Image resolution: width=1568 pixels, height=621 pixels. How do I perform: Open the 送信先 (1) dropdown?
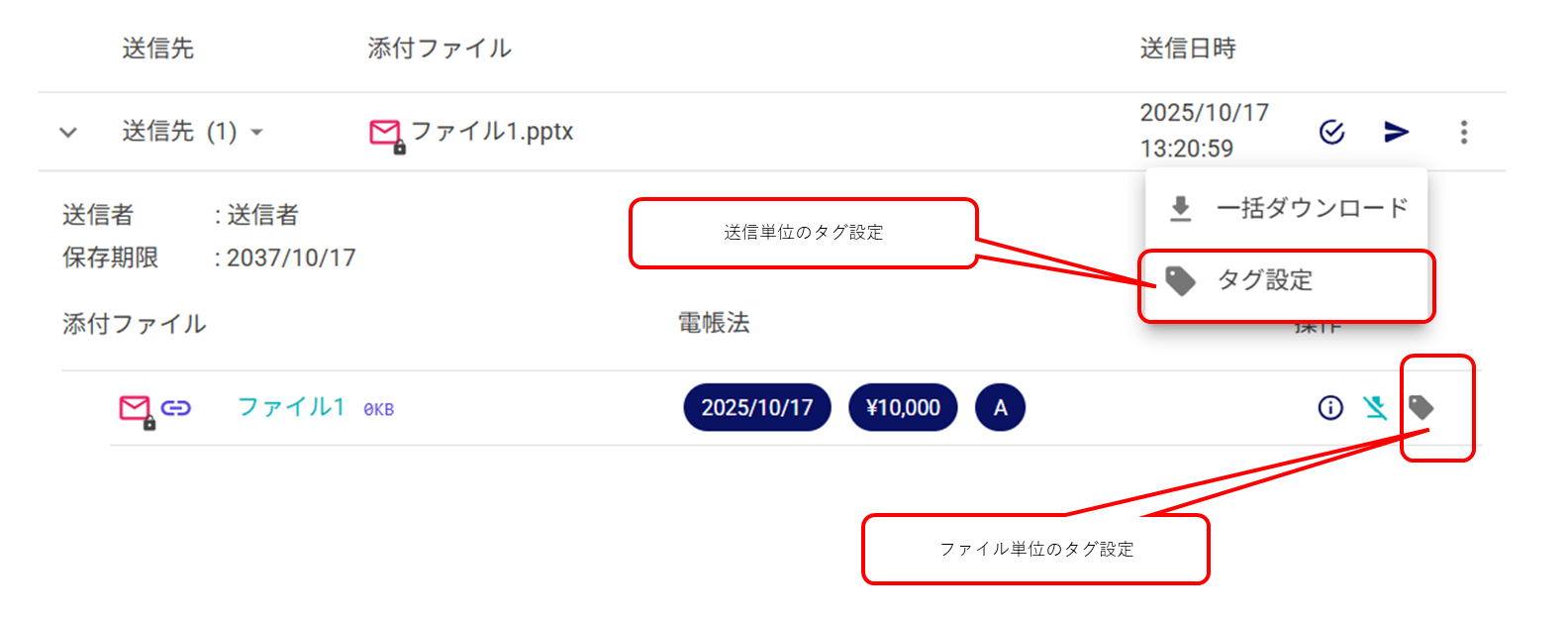coord(193,131)
